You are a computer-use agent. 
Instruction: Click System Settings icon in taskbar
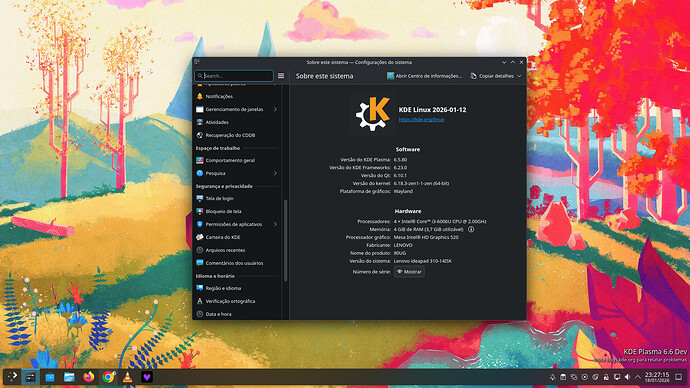pos(30,377)
